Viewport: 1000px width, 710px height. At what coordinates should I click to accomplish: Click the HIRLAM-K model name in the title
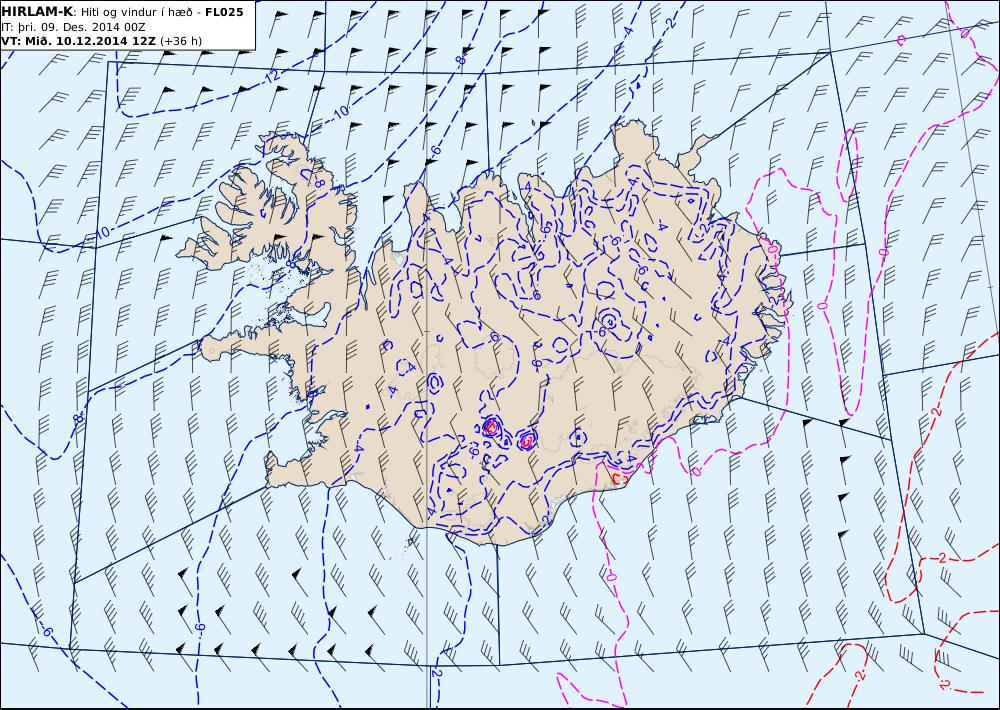point(37,12)
